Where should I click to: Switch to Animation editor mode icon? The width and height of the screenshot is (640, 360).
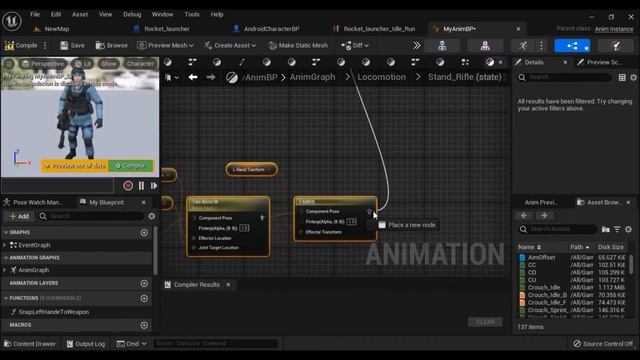click(x=523, y=46)
